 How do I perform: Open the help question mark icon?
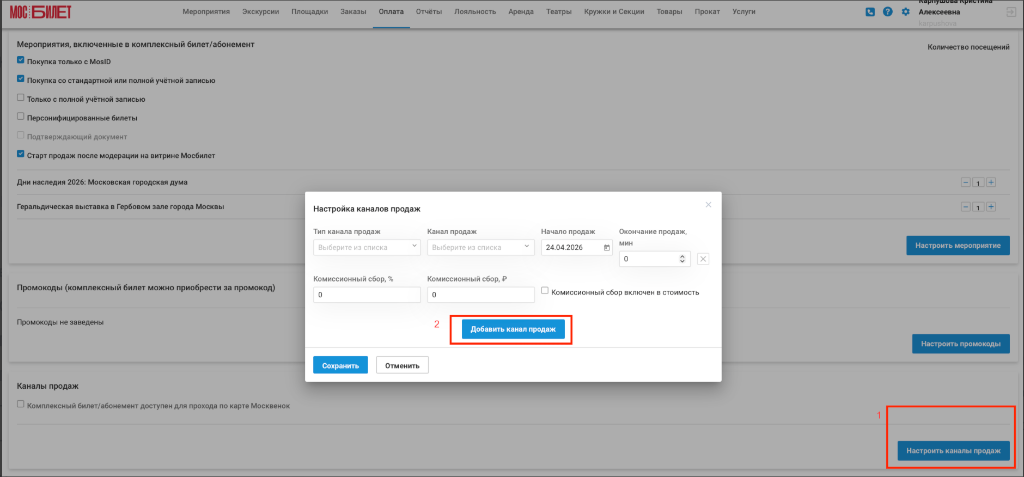pos(888,12)
